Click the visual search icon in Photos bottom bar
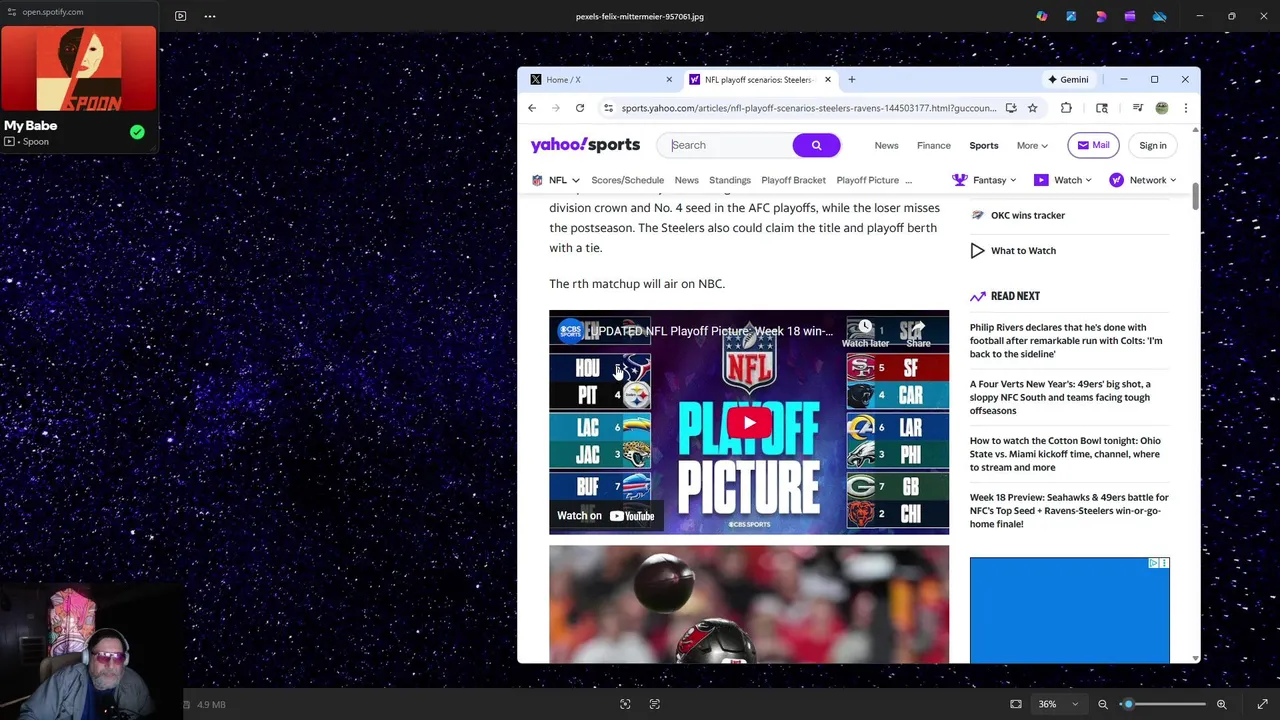Screen dimensions: 1280x720 625,704
